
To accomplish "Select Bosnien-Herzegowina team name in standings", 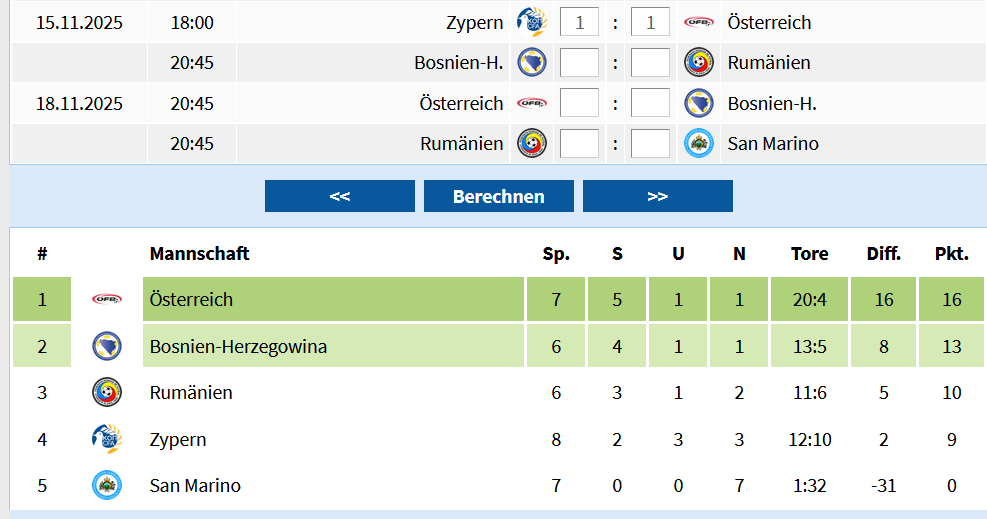I will [x=238, y=346].
